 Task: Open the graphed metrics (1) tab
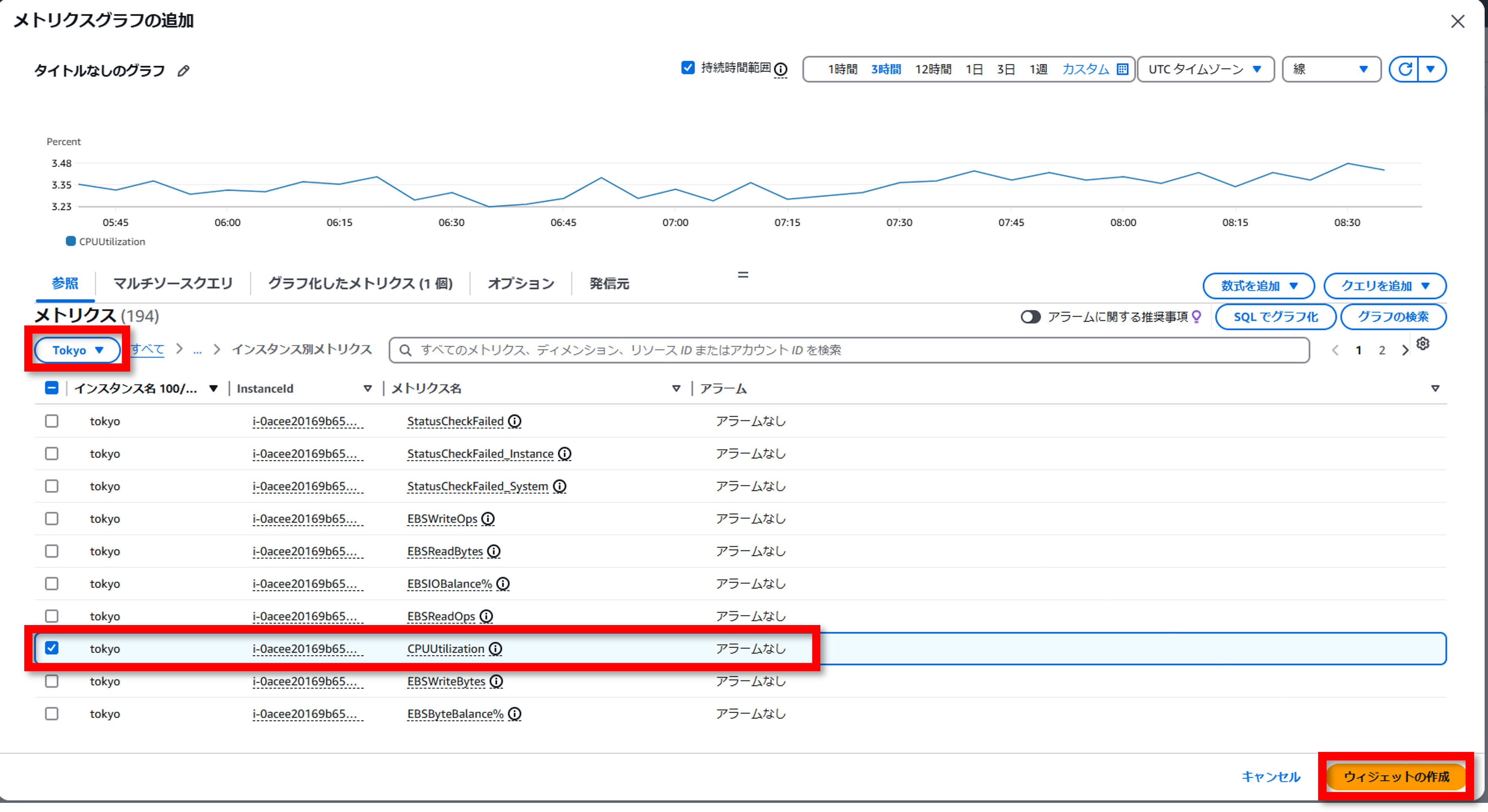click(x=360, y=284)
